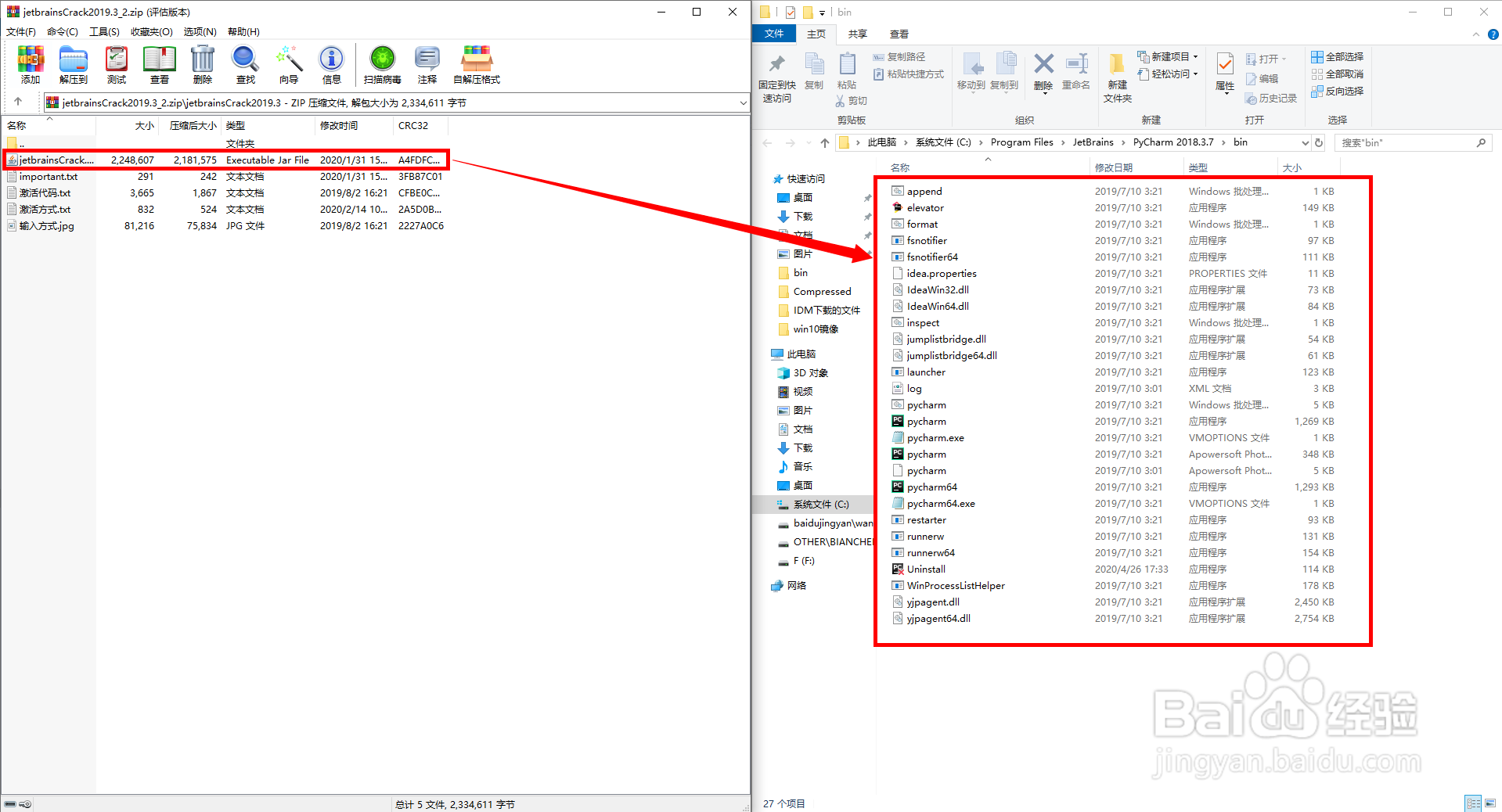
Task: Select the WinRAR Add (添加) tool
Action: pyautogui.click(x=30, y=64)
